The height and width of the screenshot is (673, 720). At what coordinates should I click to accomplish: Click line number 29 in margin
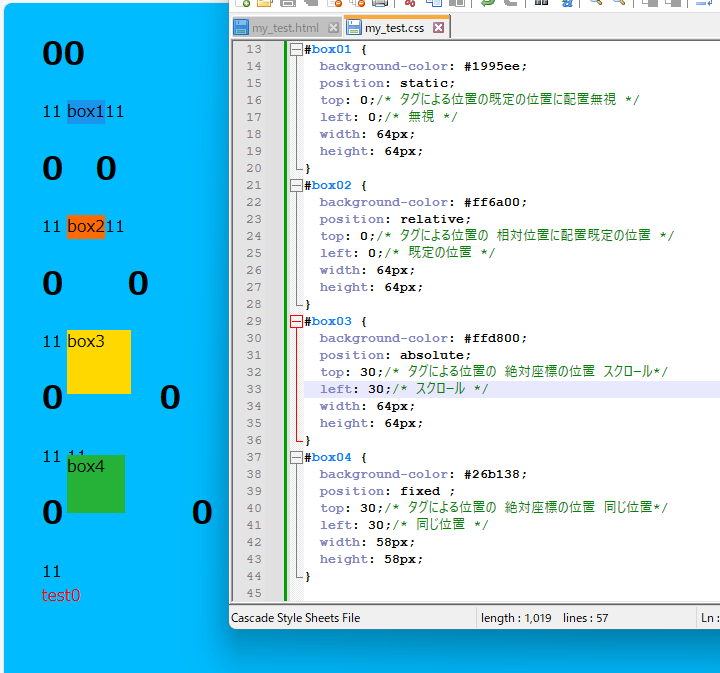(253, 321)
